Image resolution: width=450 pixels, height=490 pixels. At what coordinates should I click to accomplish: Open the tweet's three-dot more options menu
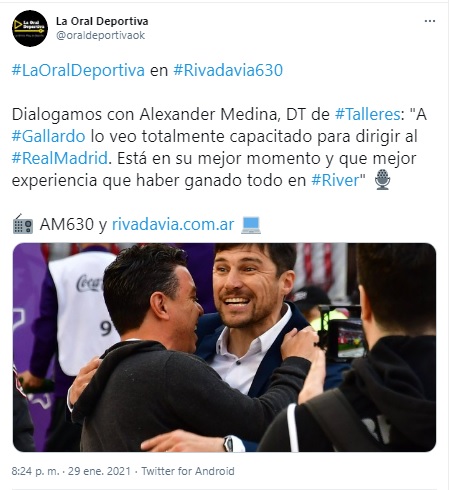click(430, 21)
